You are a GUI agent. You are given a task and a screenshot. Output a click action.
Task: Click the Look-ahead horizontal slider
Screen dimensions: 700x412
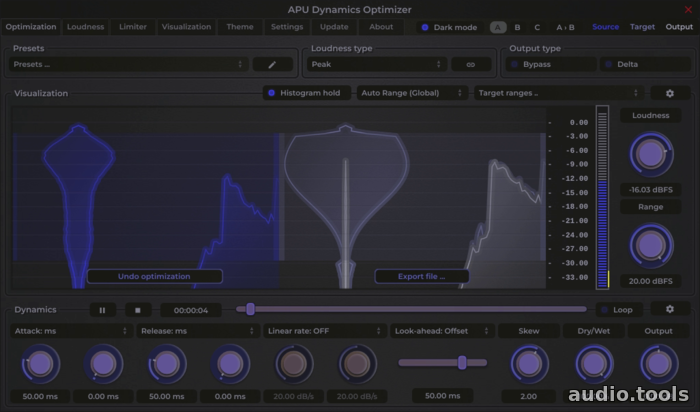(442, 362)
